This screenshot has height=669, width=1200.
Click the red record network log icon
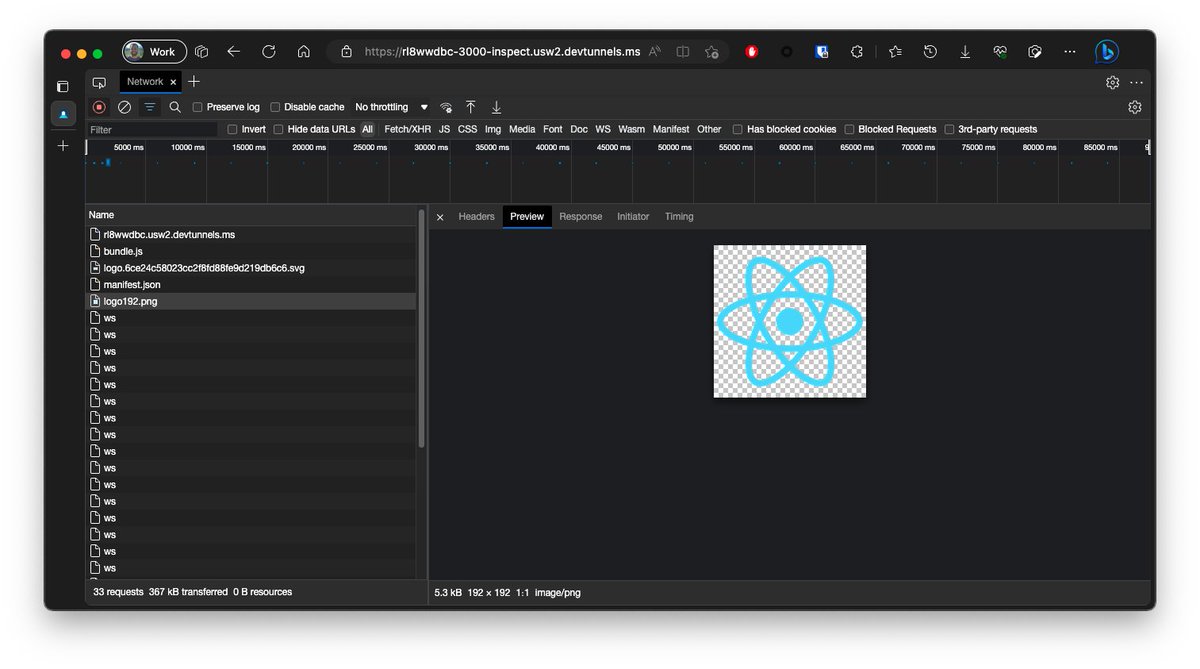(x=99, y=107)
